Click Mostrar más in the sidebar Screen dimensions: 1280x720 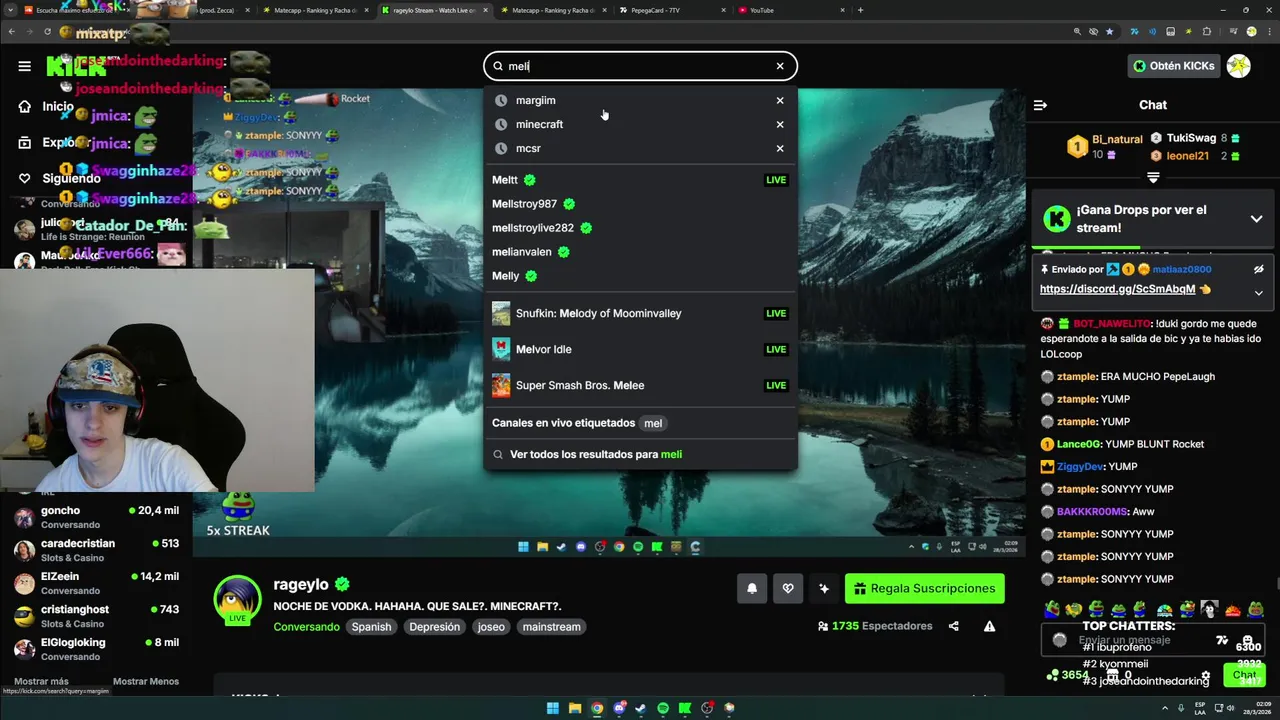point(41,681)
